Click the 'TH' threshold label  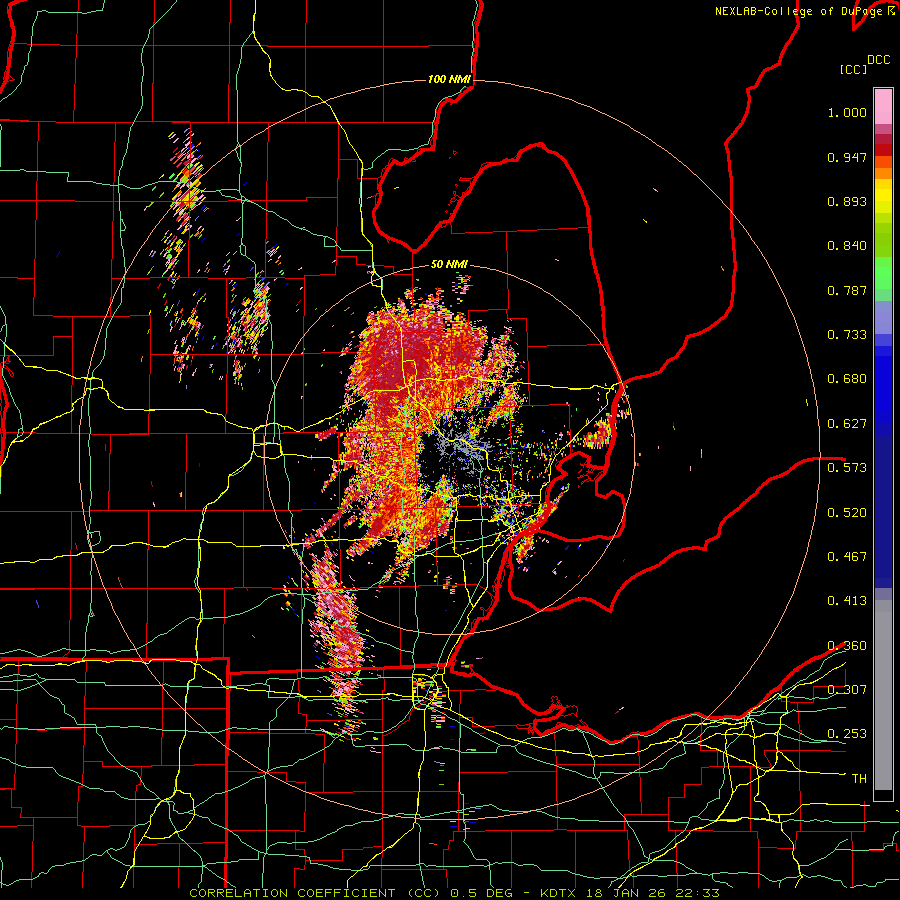(x=859, y=779)
